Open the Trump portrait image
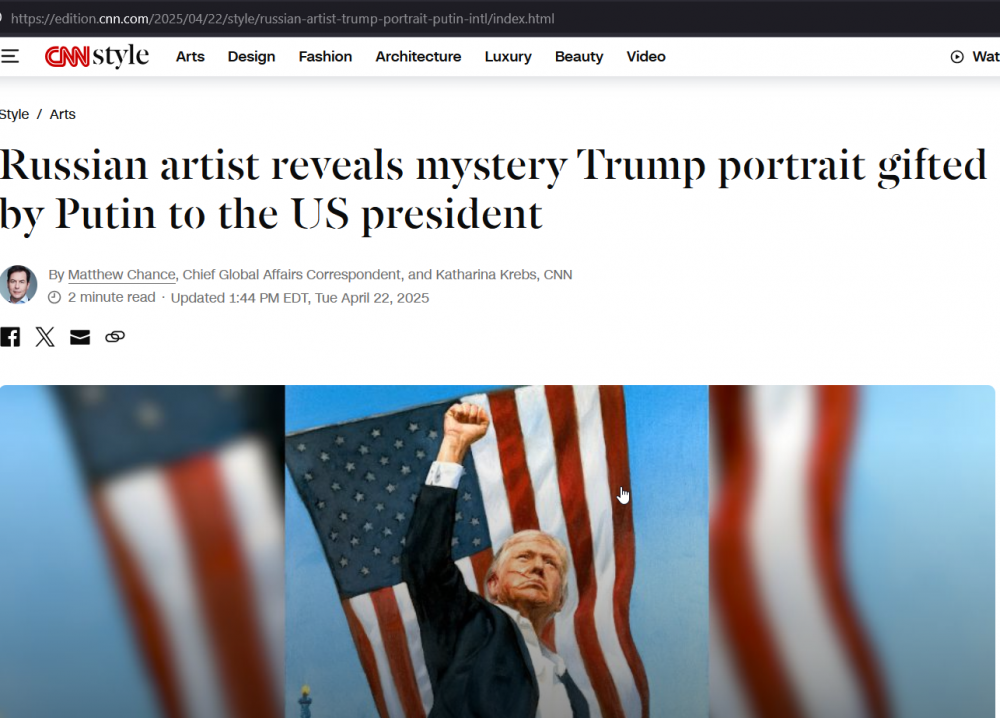This screenshot has height=718, width=1000. tap(497, 552)
